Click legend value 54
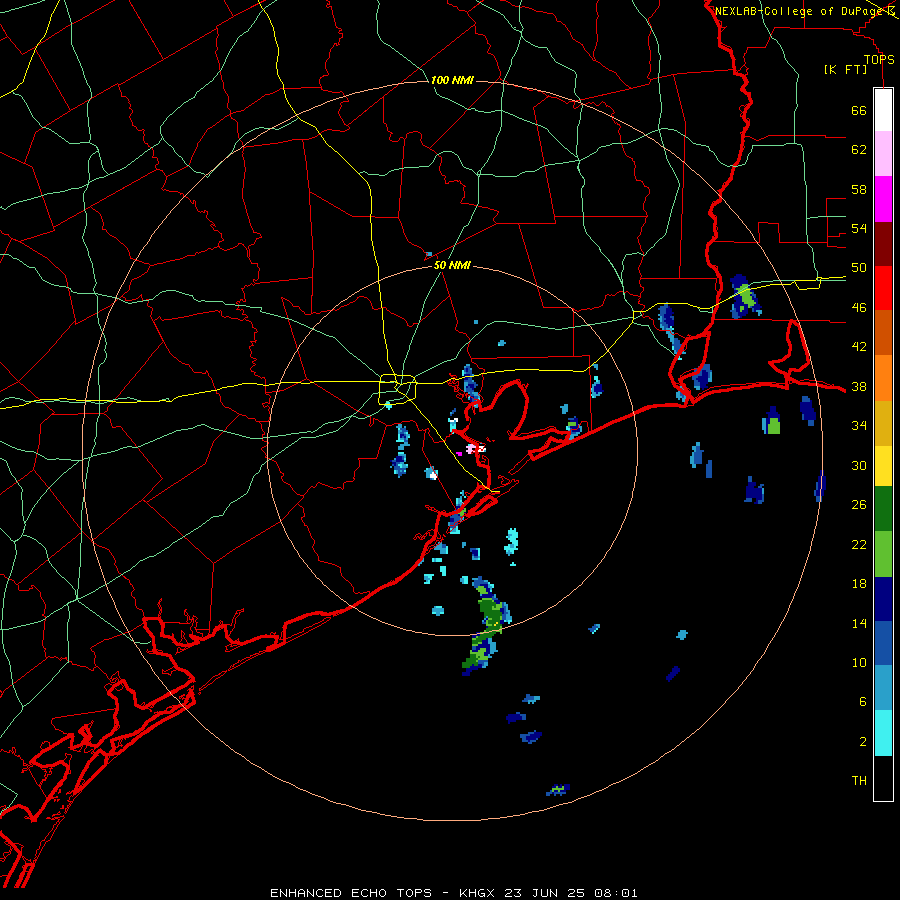This screenshot has height=900, width=900. pos(859,228)
